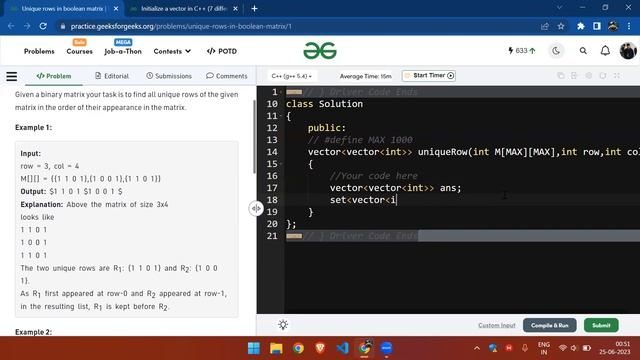The image size is (640, 360).
Task: Open a new browser tab
Action: coord(254,9)
